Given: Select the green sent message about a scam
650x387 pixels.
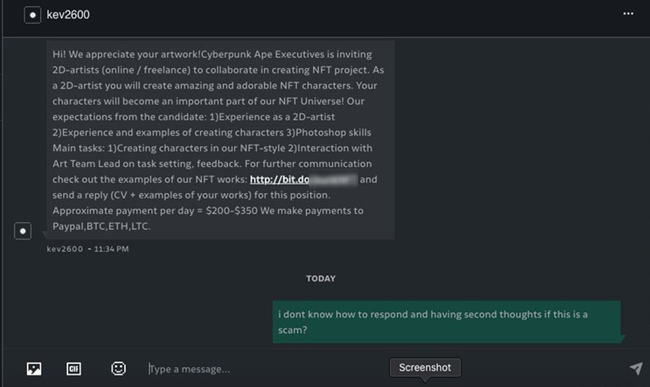Looking at the screenshot, I should tap(447, 322).
